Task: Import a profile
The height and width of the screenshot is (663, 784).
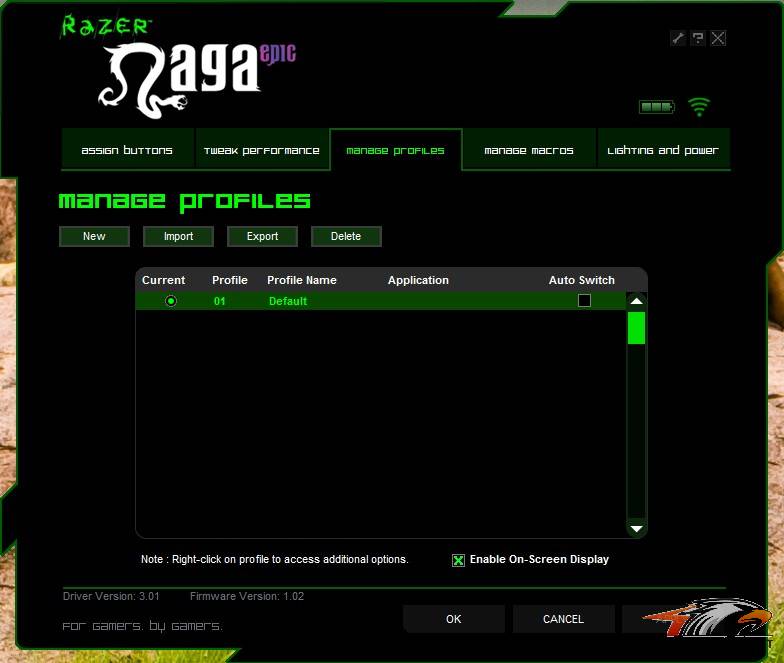Action: click(x=178, y=236)
